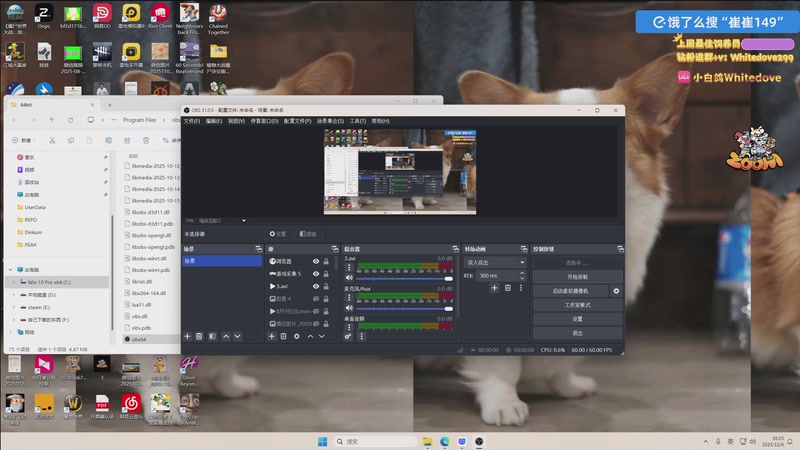Open 3.avi audio track options dots
The height and width of the screenshot is (450, 800).
point(349,267)
